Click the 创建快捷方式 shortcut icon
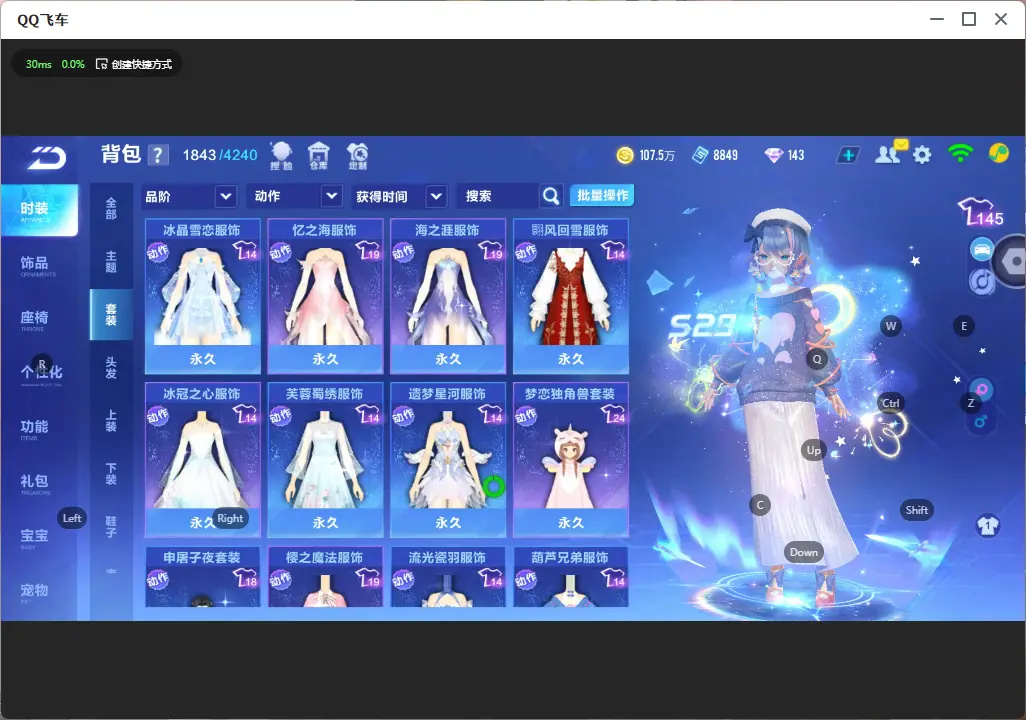The height and width of the screenshot is (720, 1026). click(x=101, y=64)
